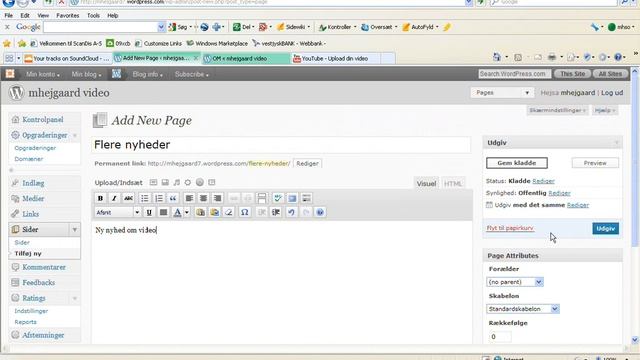Click the Preview button
Viewport: 640px width, 360px height.
coord(595,163)
